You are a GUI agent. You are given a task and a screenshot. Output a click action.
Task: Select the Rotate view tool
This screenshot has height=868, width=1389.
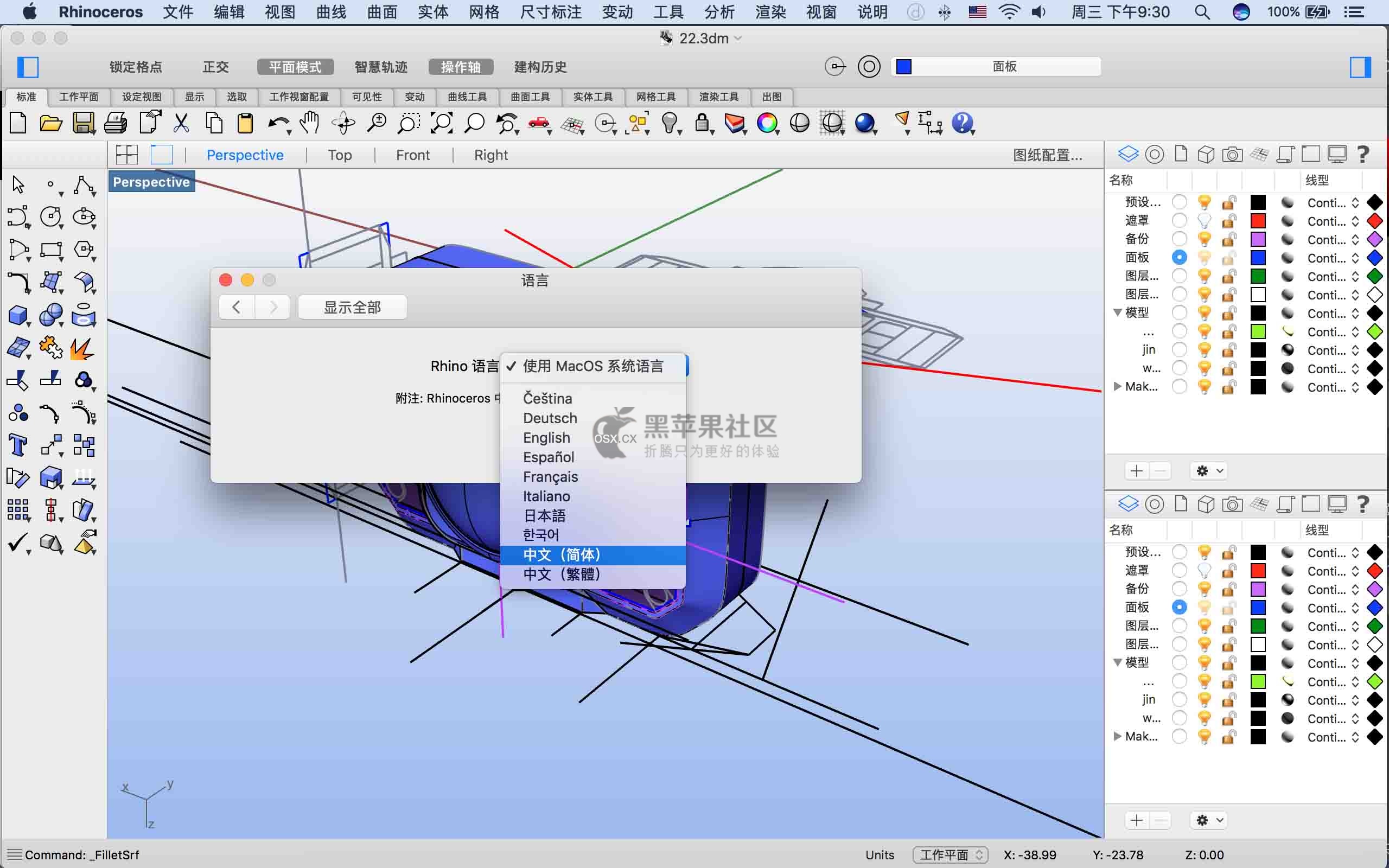click(344, 123)
